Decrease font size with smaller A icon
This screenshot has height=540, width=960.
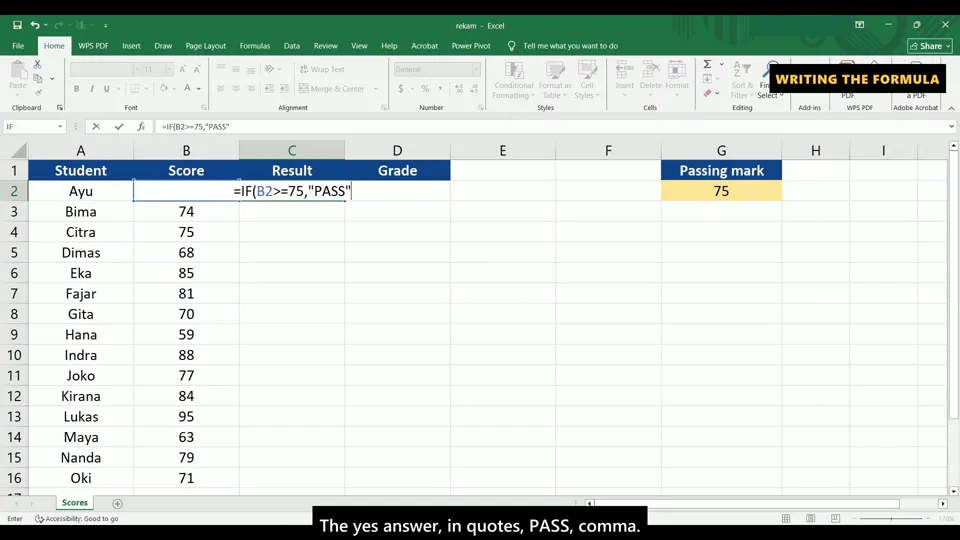197,69
